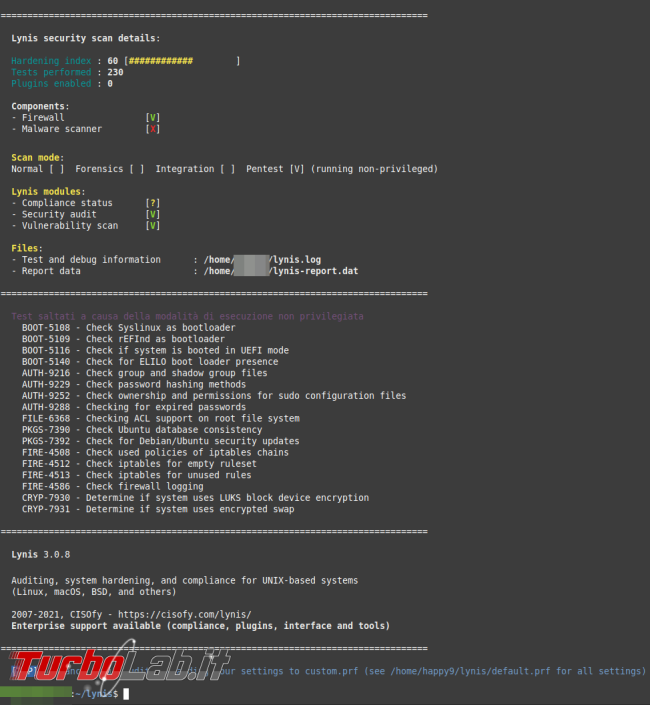Click the CRYP-7931 encrypted swap line
Image resolution: width=650 pixels, height=705 pixels.
[x=158, y=509]
